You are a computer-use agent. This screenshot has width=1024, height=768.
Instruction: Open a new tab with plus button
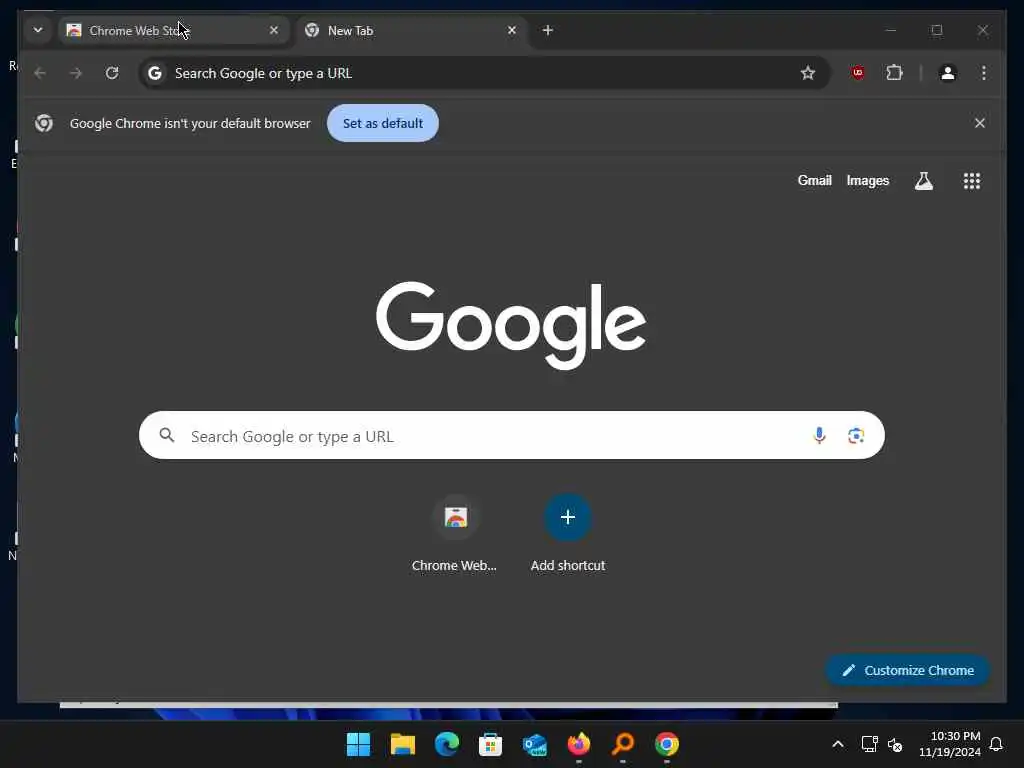pyautogui.click(x=548, y=30)
